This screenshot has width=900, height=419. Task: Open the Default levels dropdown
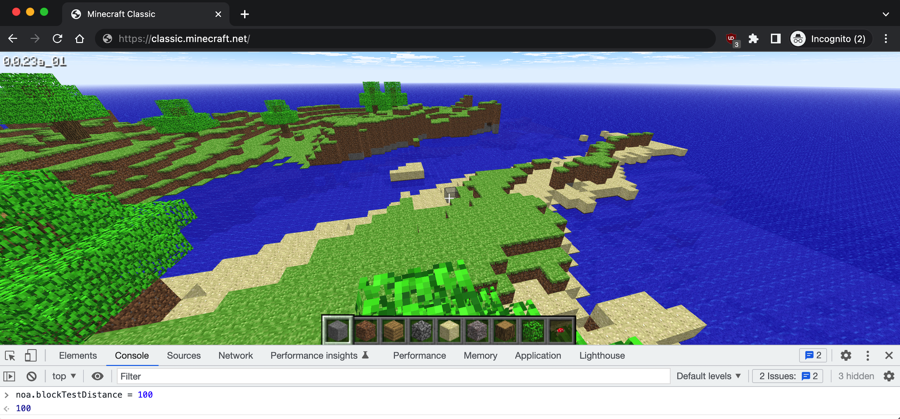coord(708,376)
